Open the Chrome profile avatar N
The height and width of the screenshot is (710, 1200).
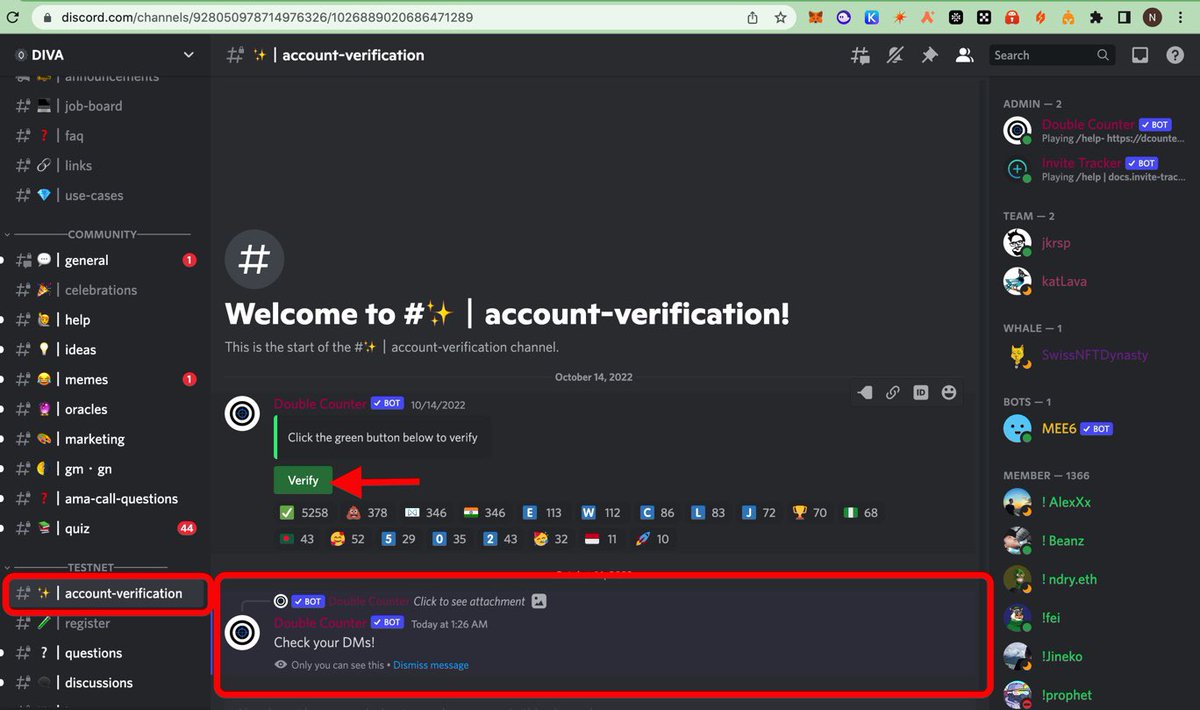pyautogui.click(x=1153, y=17)
